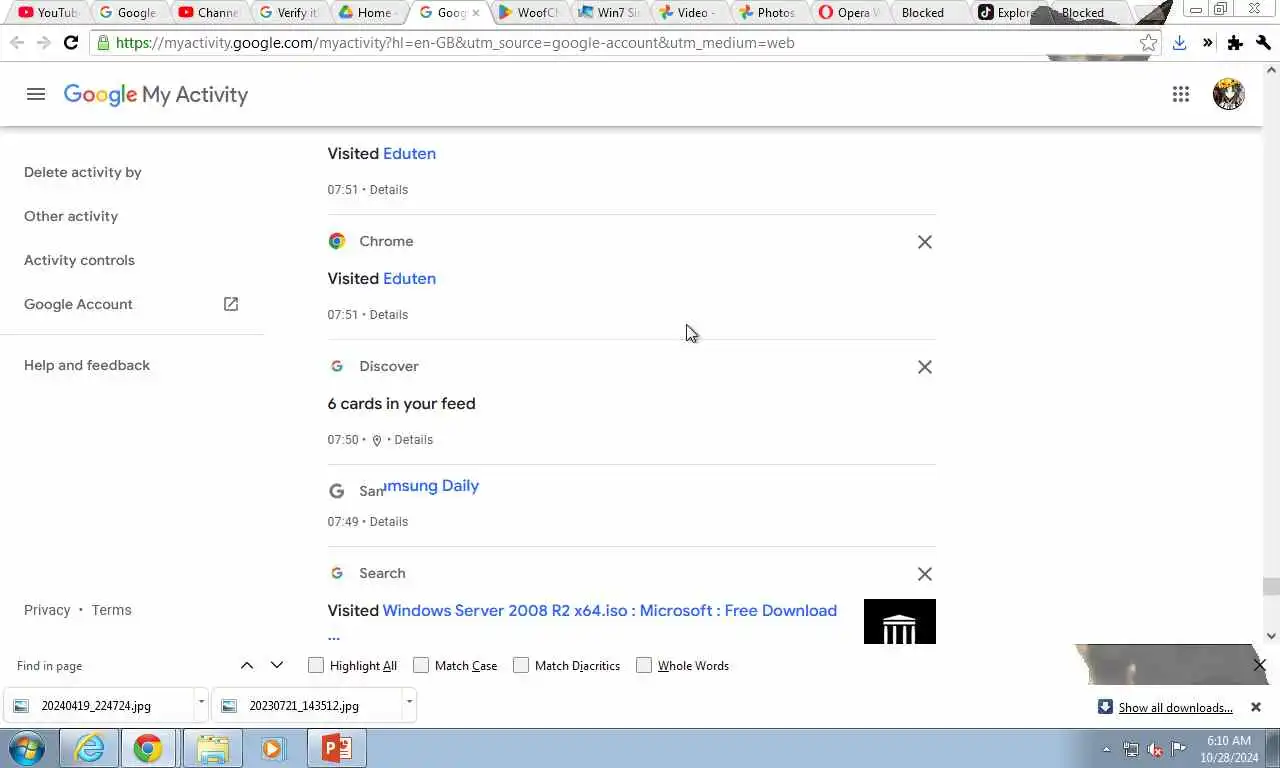Open Activity controls

79,260
